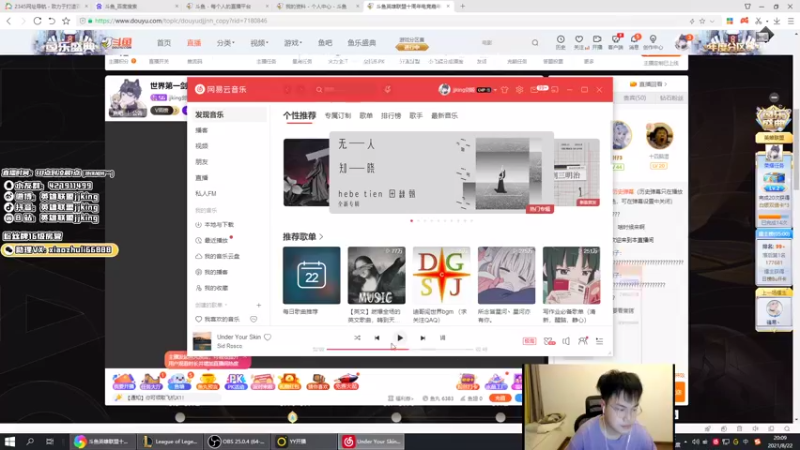Screen dimensions: 800x450
Task: Open the Under Your Skin album cover thumbnail
Action: pyautogui.click(x=202, y=341)
